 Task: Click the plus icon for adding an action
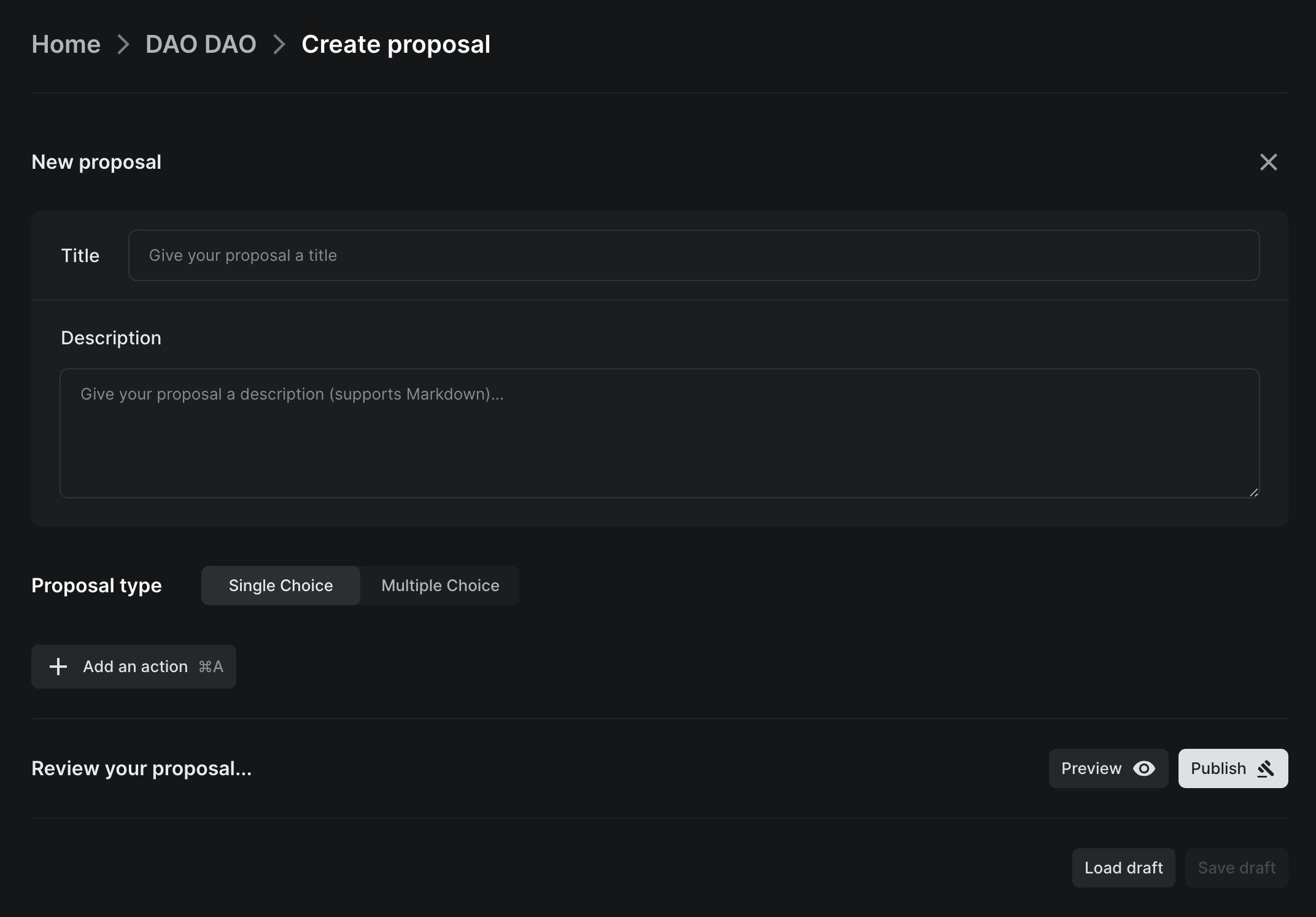pyautogui.click(x=58, y=667)
